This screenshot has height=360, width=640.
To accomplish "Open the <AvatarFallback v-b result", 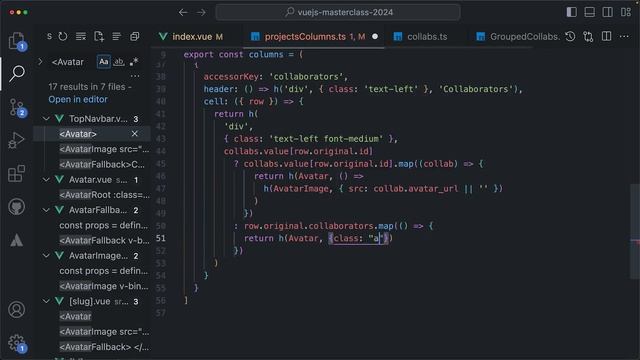I will pos(92,240).
